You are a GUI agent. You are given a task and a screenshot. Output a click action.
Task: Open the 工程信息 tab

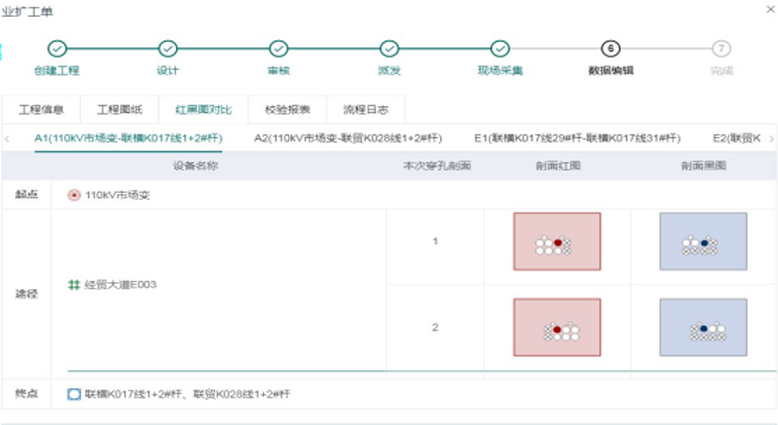click(42, 110)
